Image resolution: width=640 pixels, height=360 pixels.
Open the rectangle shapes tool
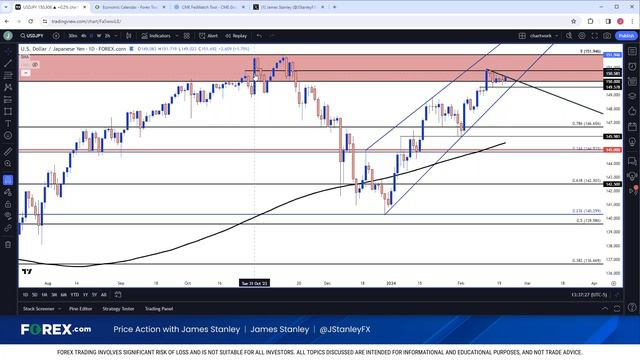pos(8,111)
